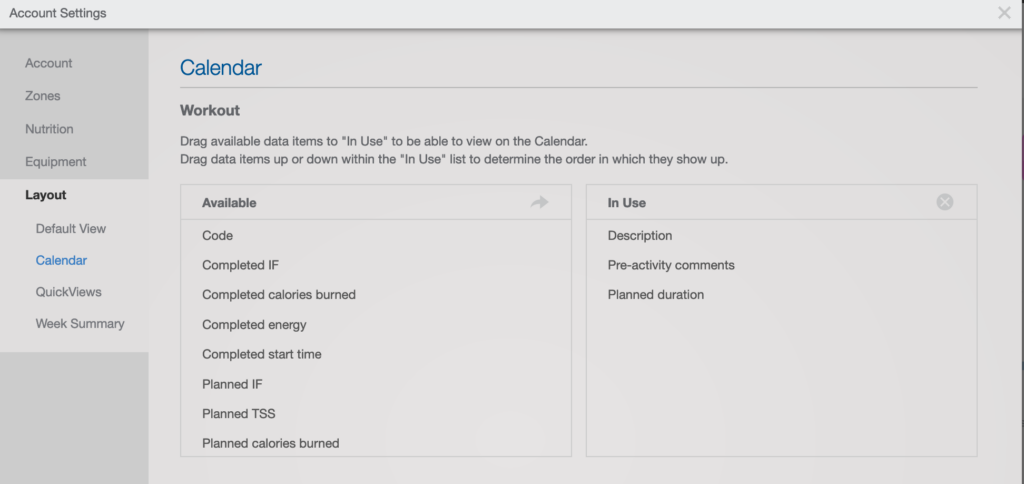Click the clear-all X icon in In Use header
The image size is (1024, 484).
[x=944, y=202]
